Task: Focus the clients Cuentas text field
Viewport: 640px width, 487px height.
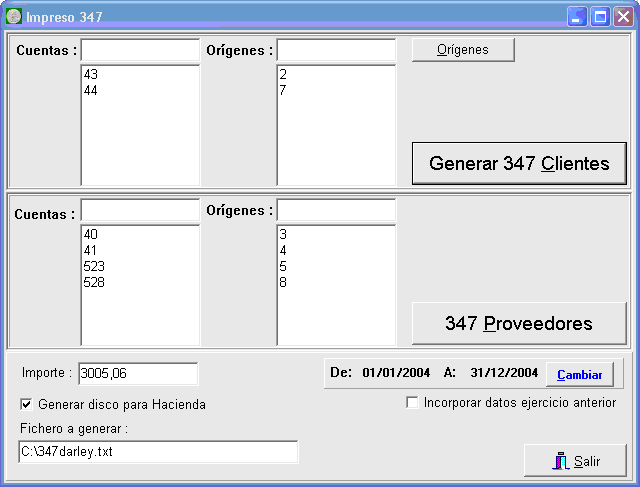Action: (140, 50)
